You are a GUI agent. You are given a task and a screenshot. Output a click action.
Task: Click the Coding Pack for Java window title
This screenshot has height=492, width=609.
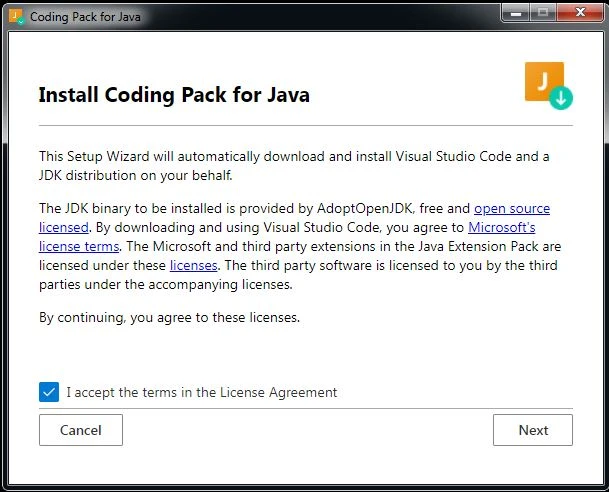(85, 17)
